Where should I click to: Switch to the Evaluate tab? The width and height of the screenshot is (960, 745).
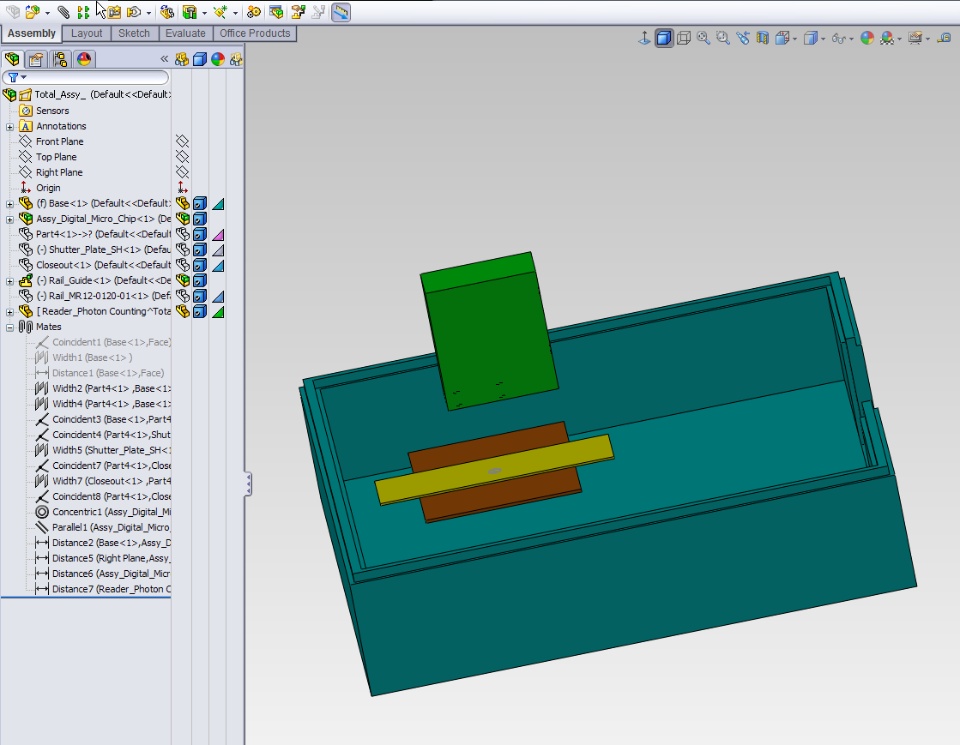(185, 33)
